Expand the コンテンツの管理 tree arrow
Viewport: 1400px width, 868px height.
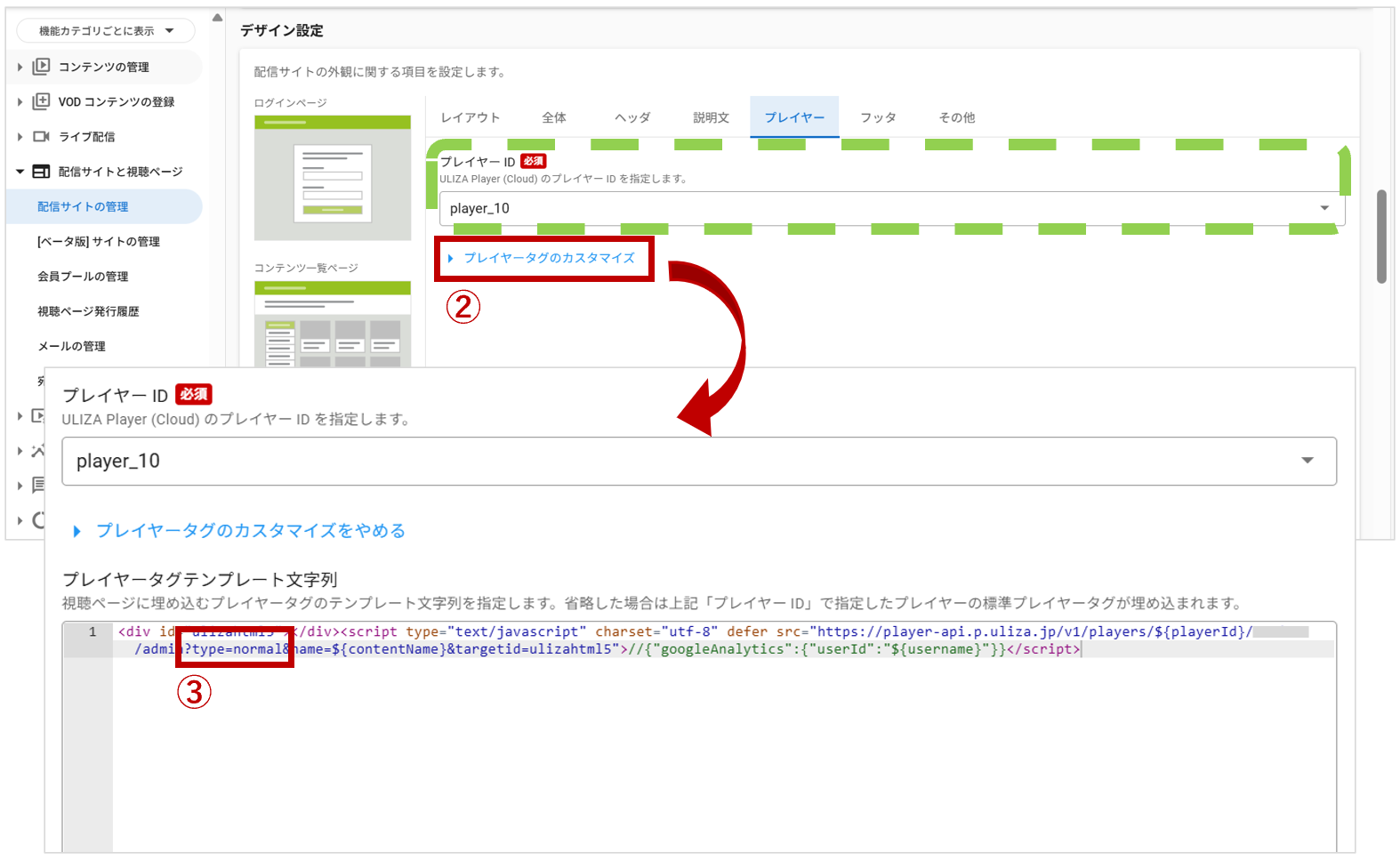pyautogui.click(x=20, y=67)
